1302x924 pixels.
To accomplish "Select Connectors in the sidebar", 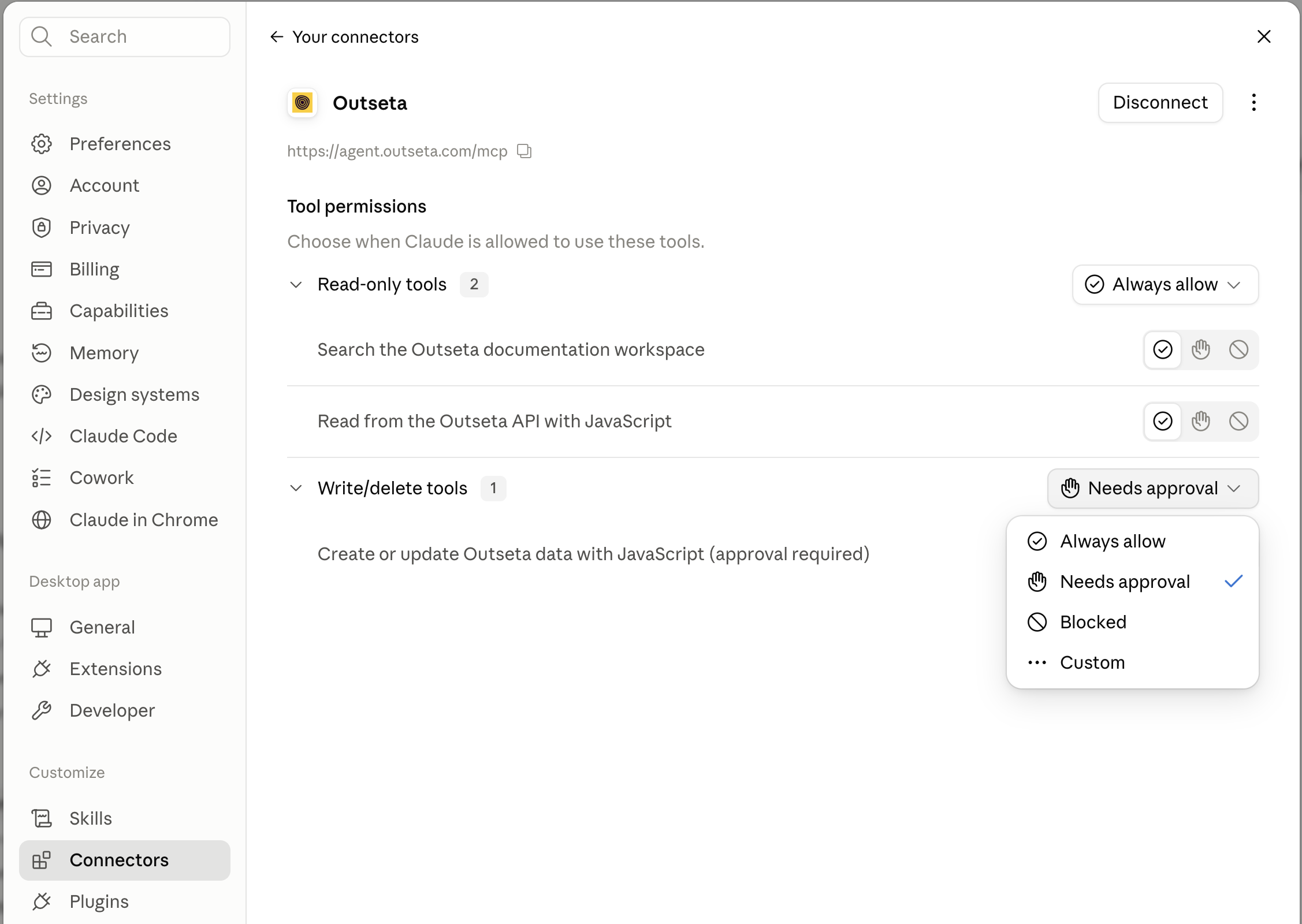I will tap(125, 860).
